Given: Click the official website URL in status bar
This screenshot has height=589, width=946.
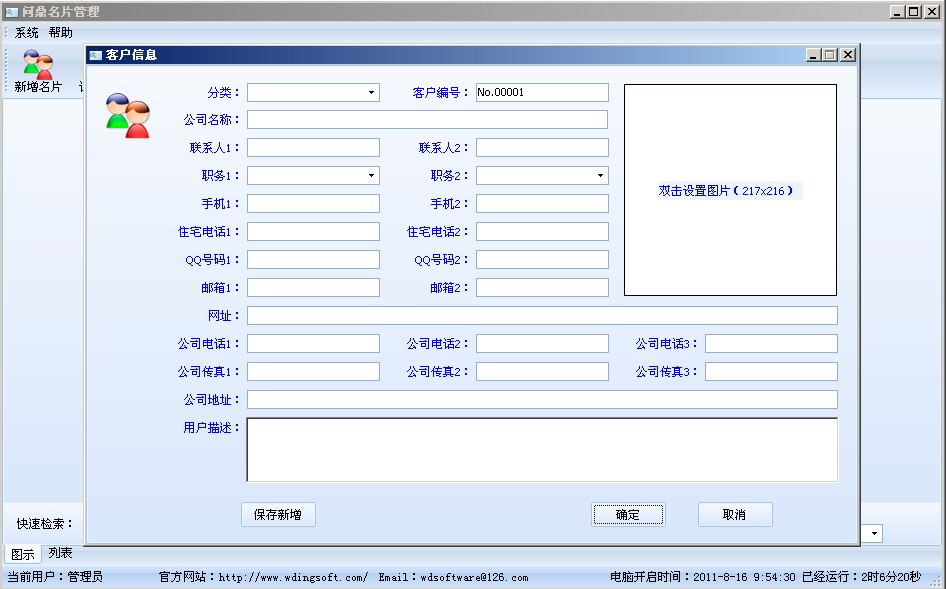Looking at the screenshot, I should [293, 578].
